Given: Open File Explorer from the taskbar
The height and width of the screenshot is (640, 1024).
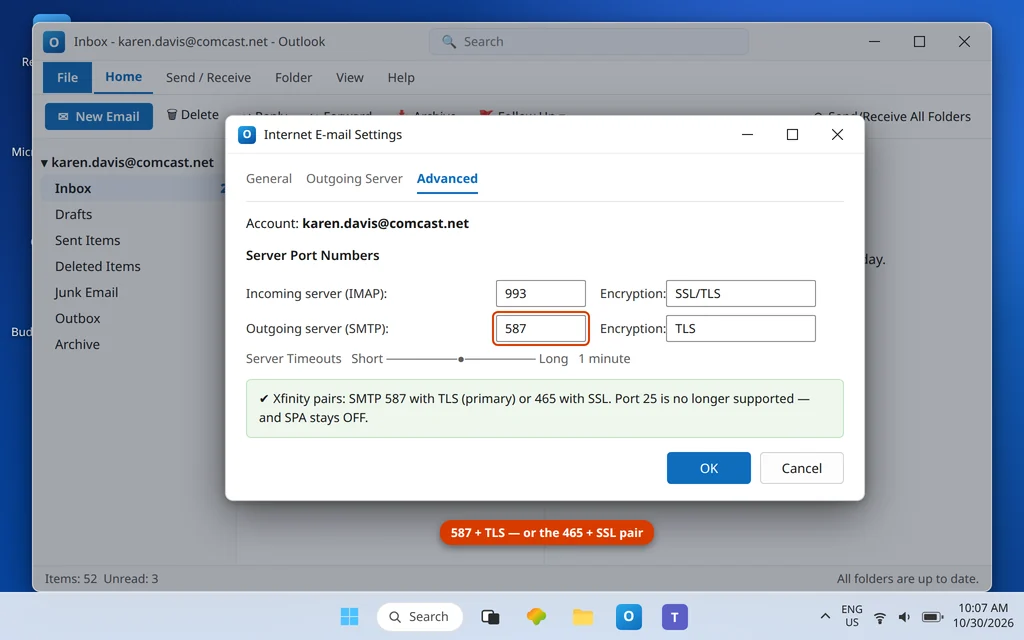Looking at the screenshot, I should click(583, 616).
